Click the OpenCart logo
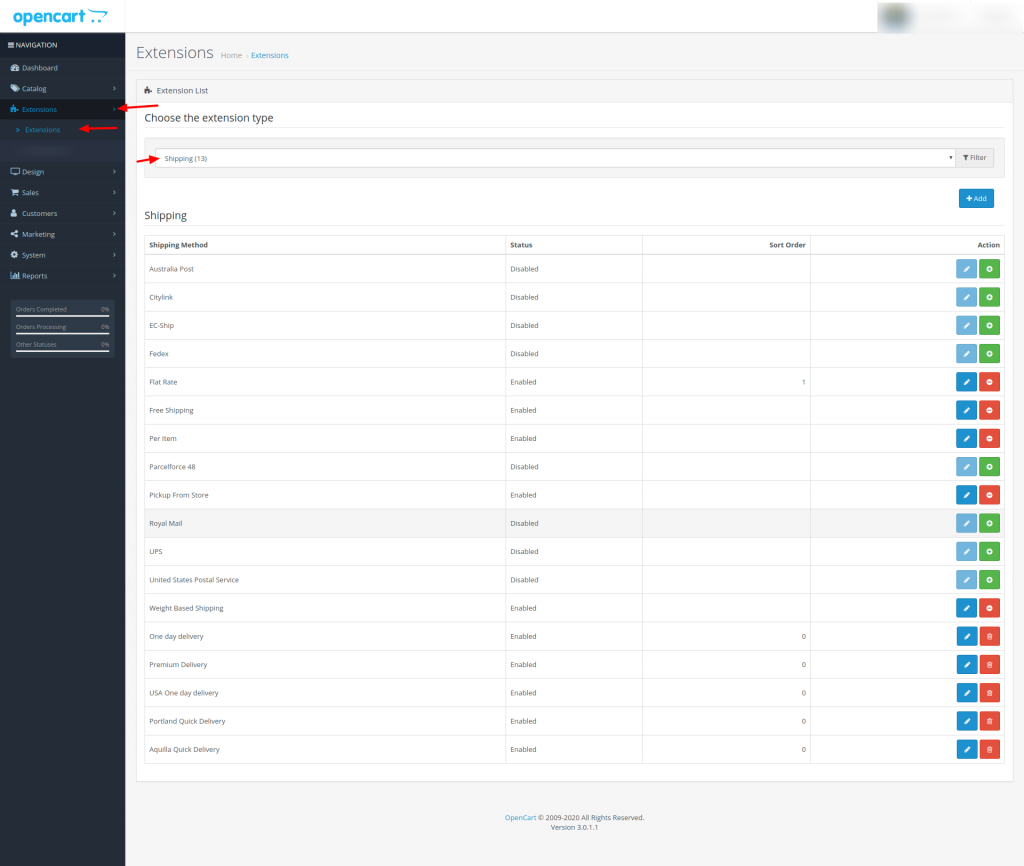Screen dimensions: 1024x866 (60, 16)
